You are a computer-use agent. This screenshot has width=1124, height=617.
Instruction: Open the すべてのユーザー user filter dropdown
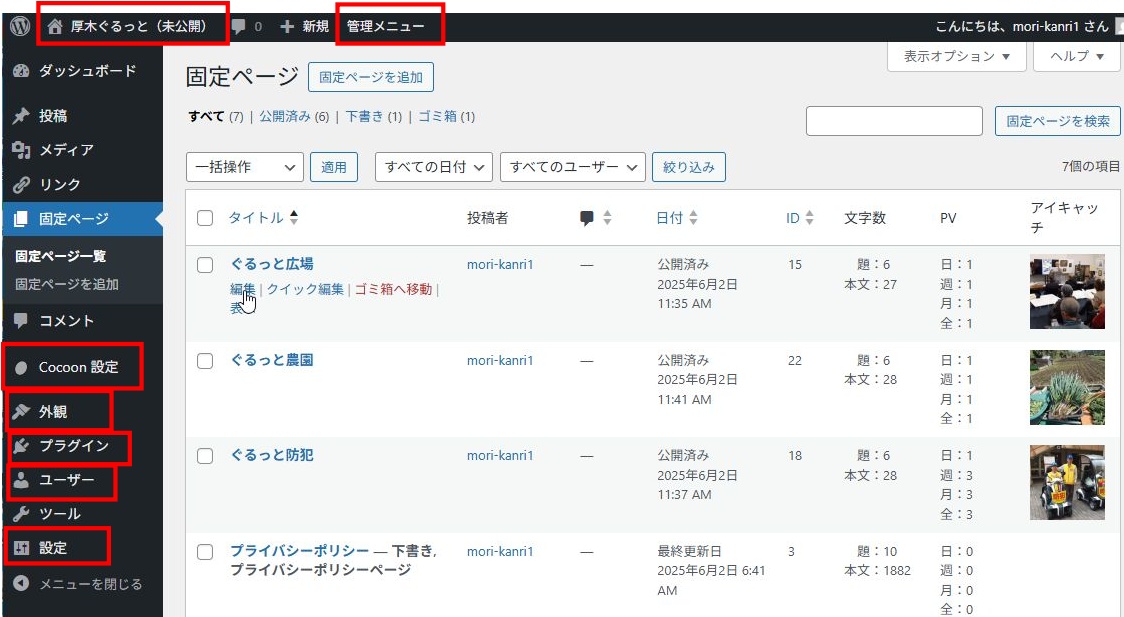572,167
